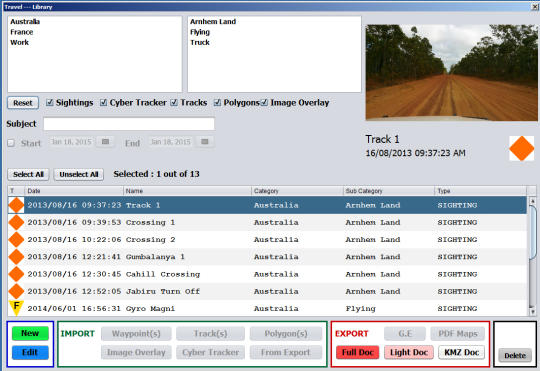Click Unselect All button
Image resolution: width=540 pixels, height=371 pixels.
click(79, 174)
